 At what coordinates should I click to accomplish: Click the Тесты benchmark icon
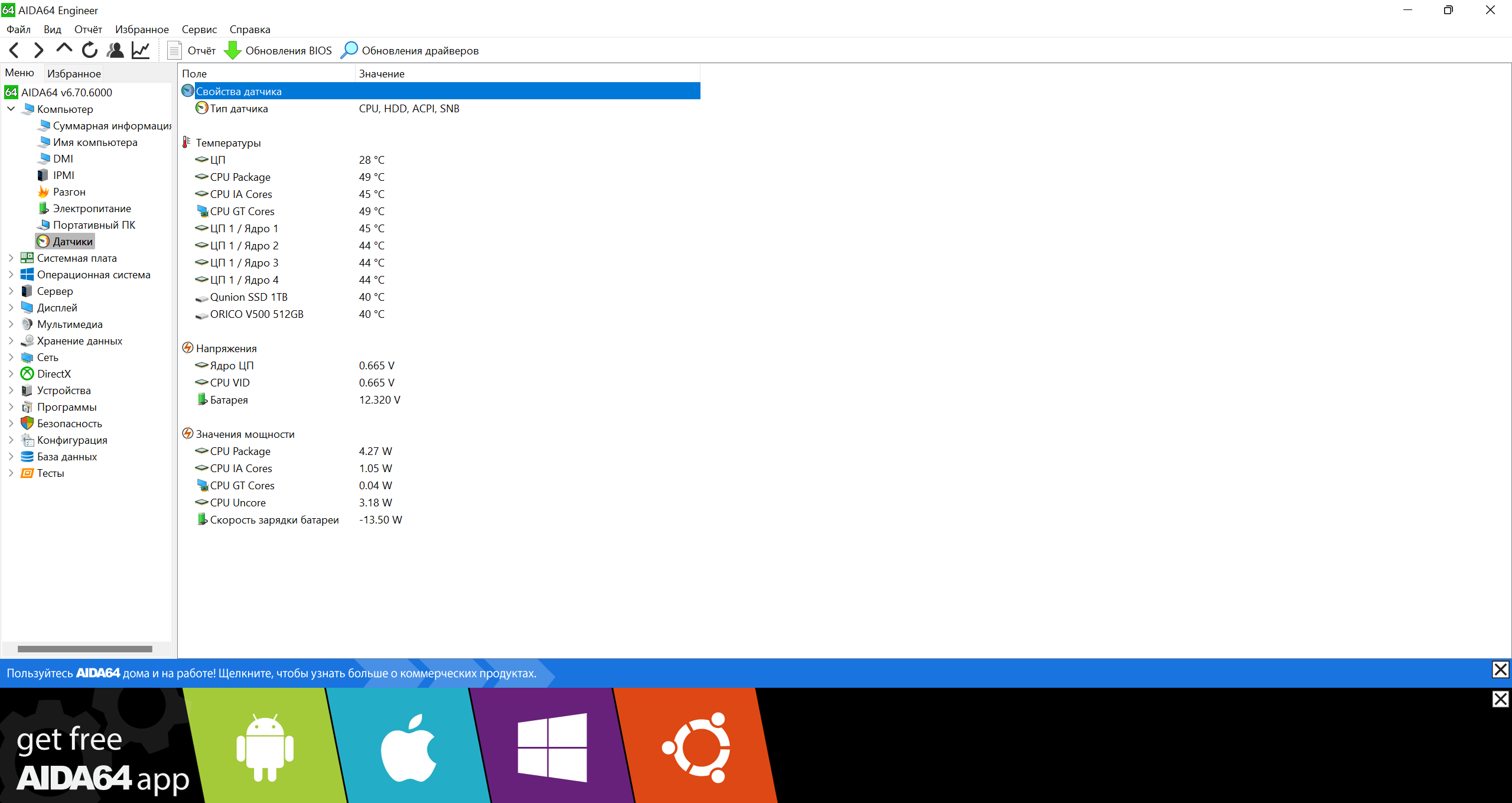pyautogui.click(x=27, y=473)
